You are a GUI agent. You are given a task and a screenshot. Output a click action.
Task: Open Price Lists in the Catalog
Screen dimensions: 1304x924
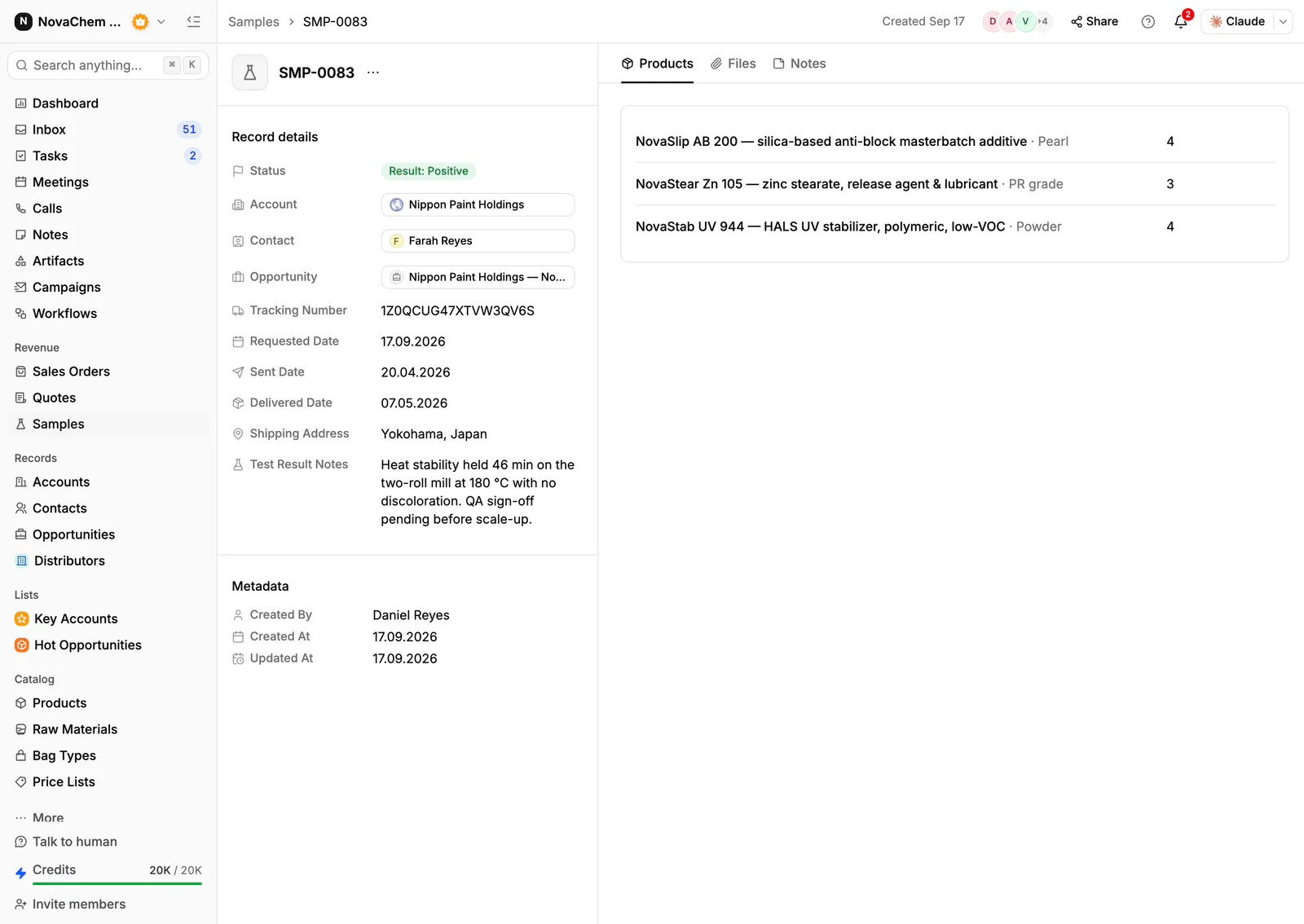click(x=108, y=782)
